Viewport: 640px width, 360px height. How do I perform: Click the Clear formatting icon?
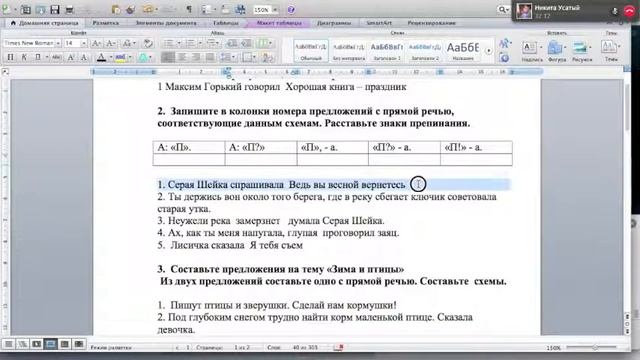click(x=149, y=43)
